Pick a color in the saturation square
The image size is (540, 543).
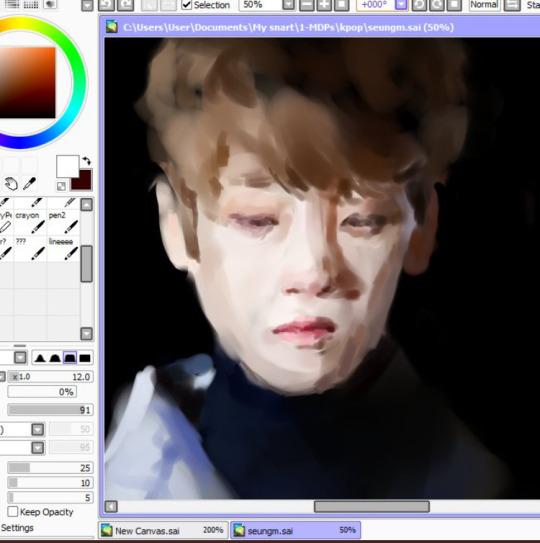click(27, 82)
